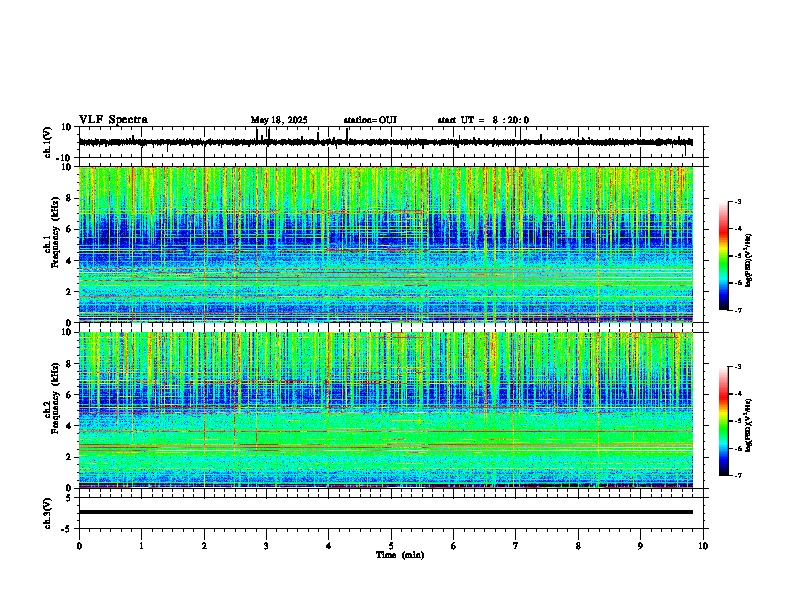
Task: Click time axis tick label "5"
Action: pos(391,546)
